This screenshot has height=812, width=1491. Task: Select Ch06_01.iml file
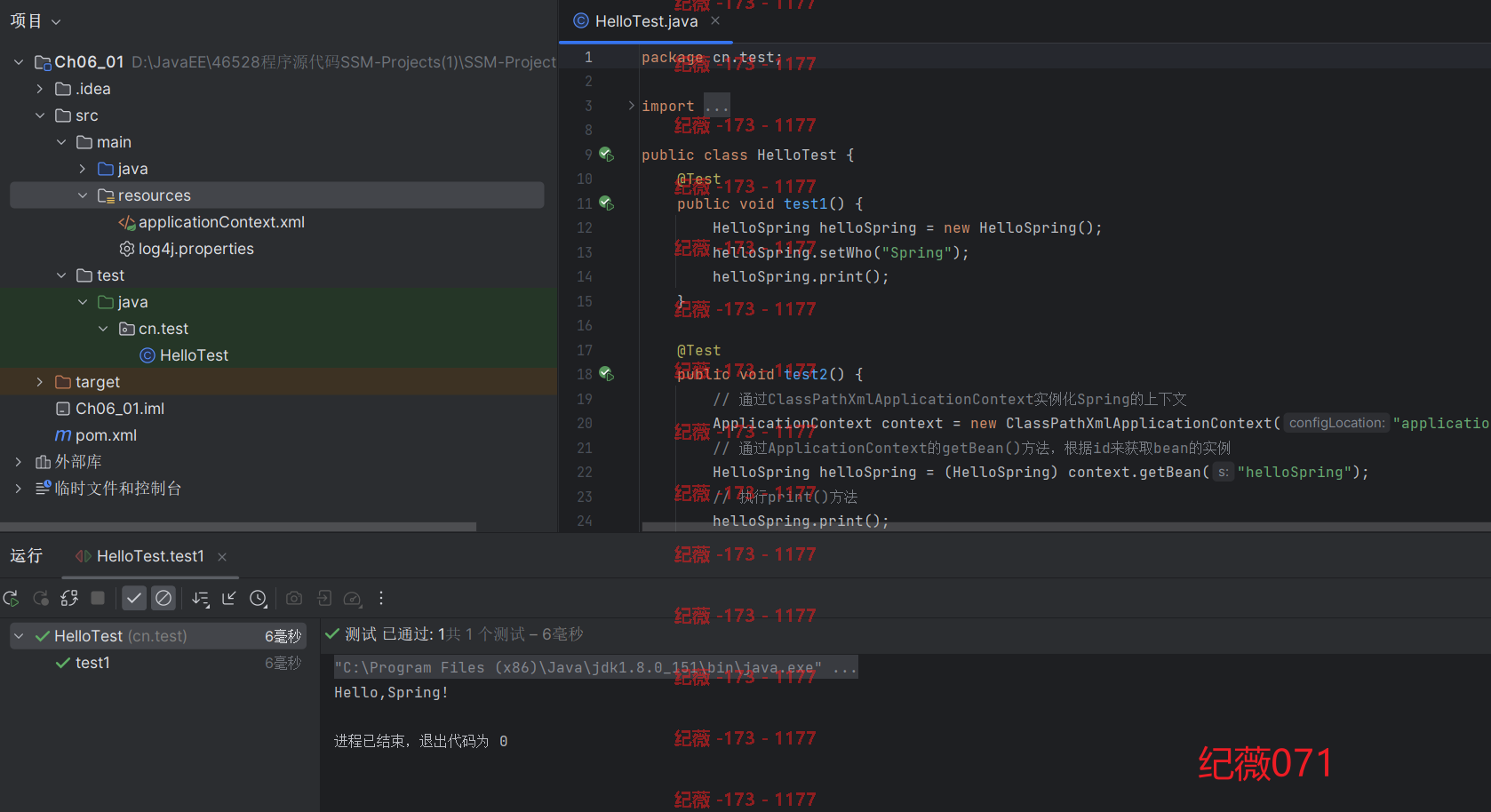110,409
